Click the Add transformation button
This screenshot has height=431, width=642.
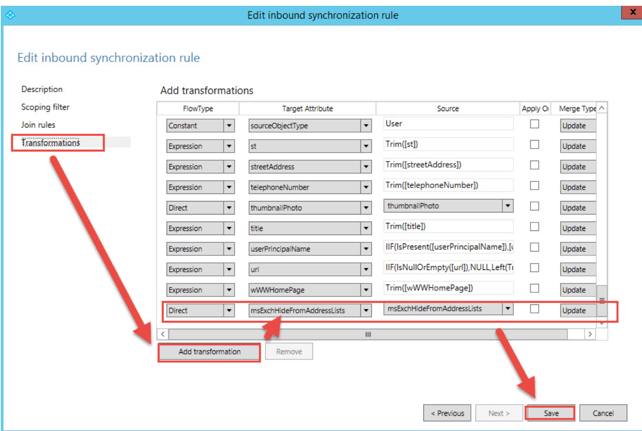pyautogui.click(x=209, y=352)
